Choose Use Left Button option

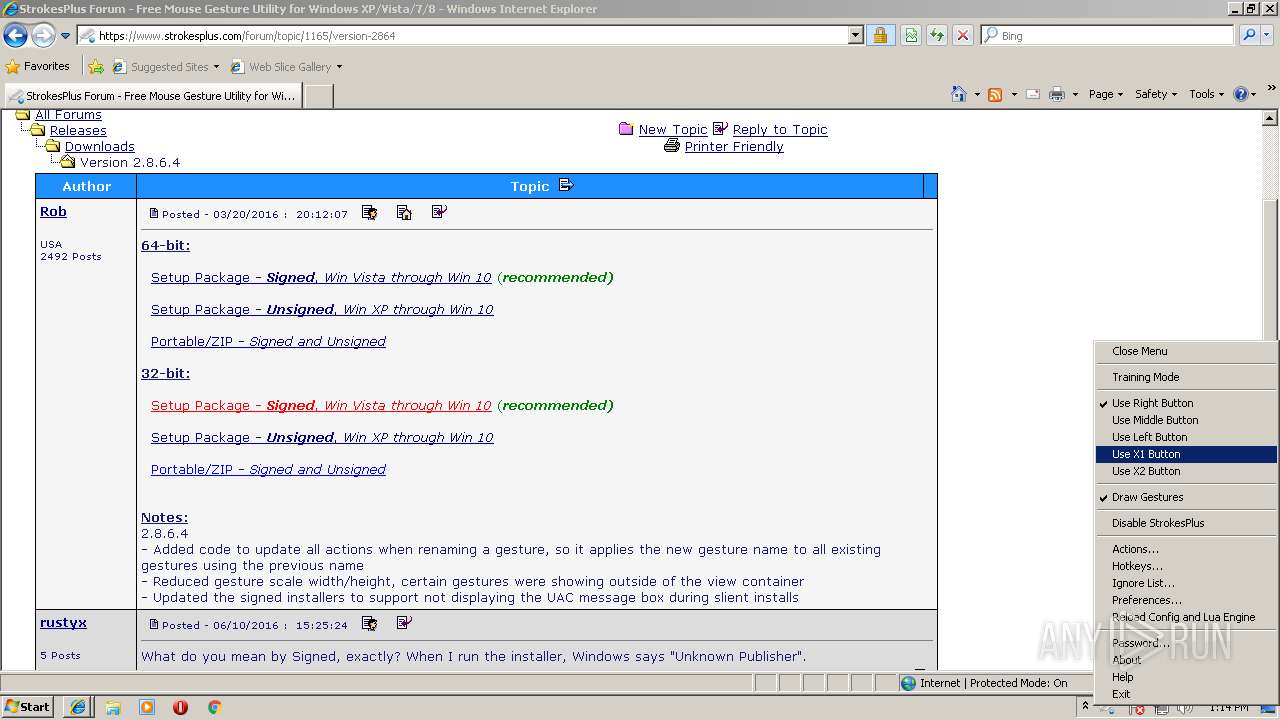pyautogui.click(x=1186, y=437)
